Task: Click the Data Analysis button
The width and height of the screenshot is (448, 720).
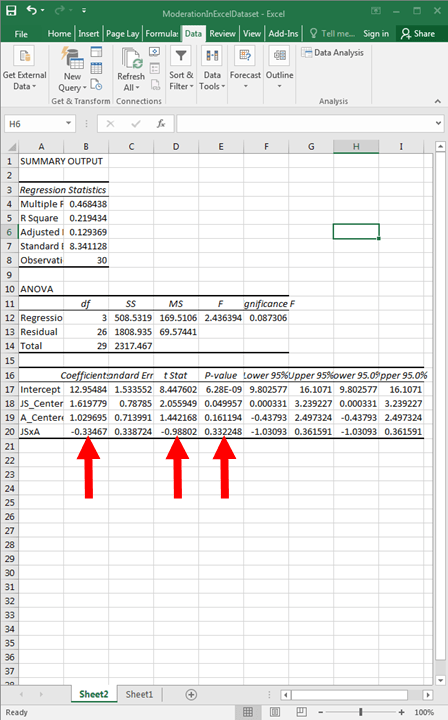Action: [x=333, y=53]
